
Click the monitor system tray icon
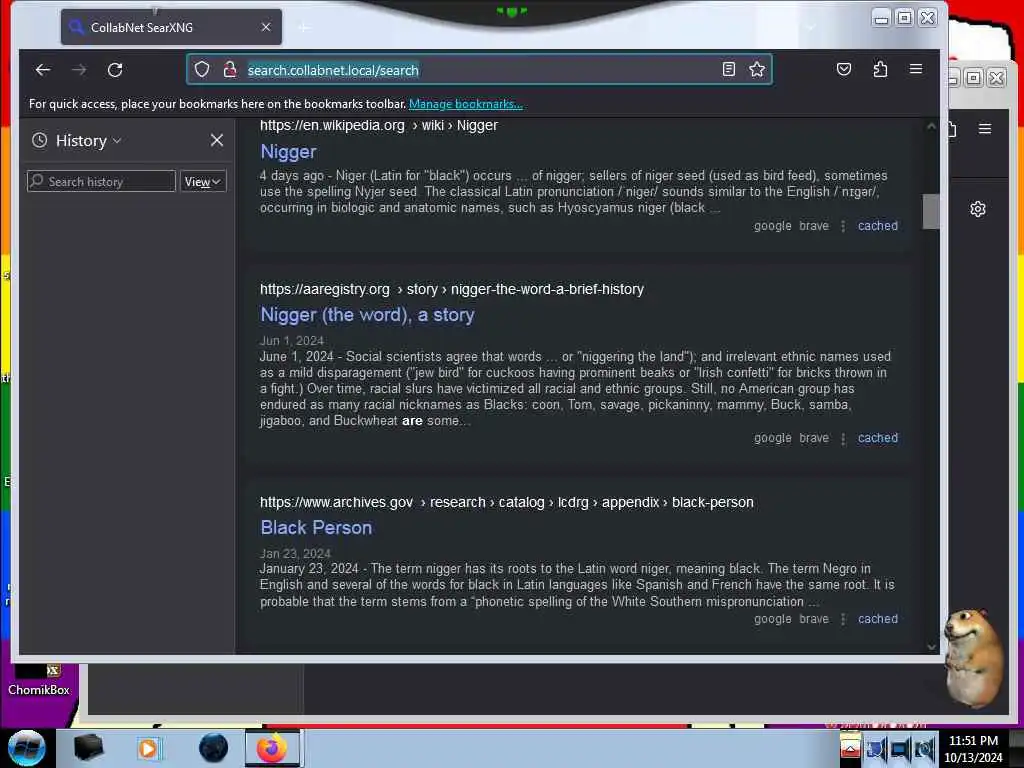(x=901, y=748)
